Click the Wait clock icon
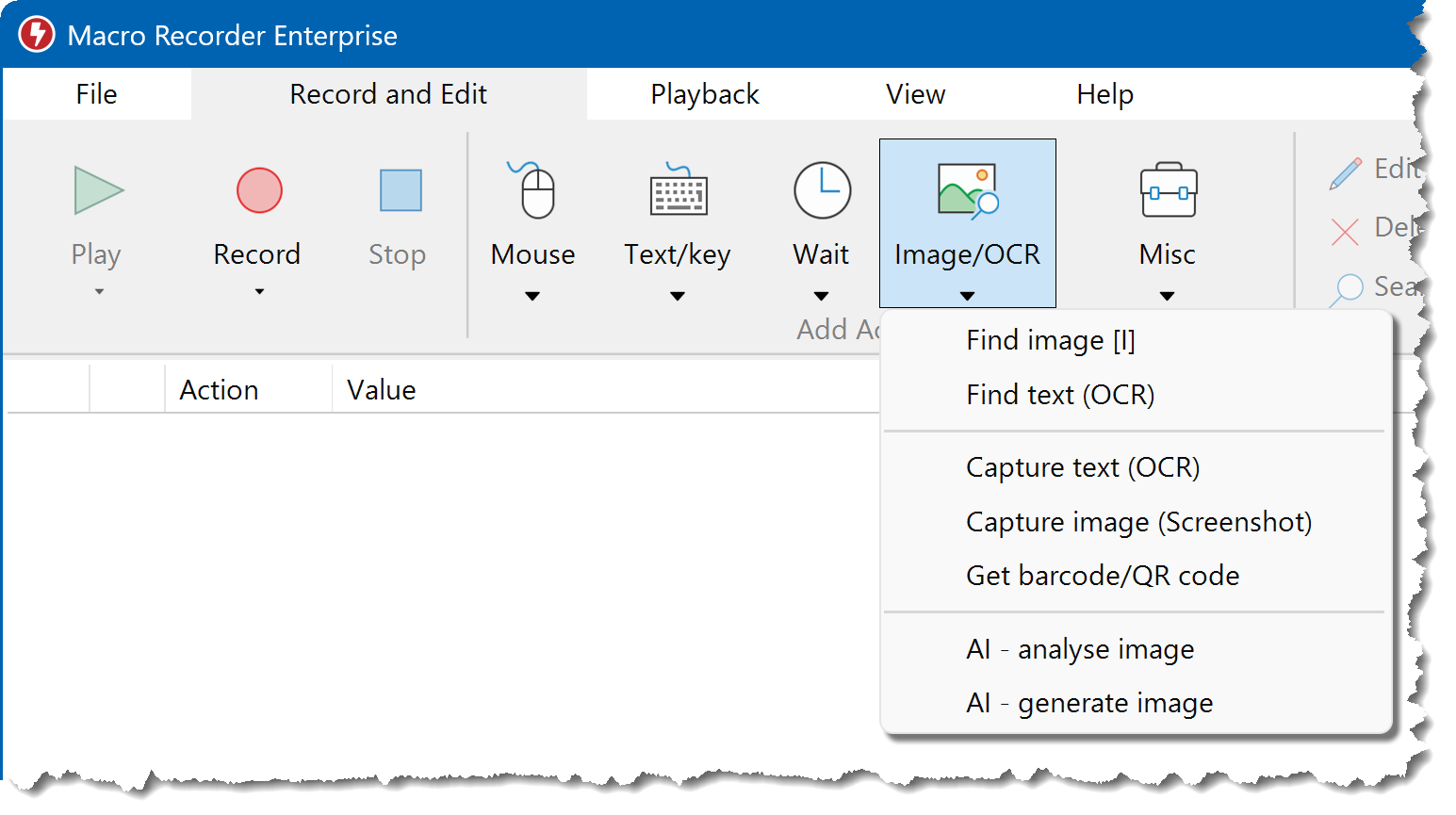This screenshot has height=815, width=1456. tap(822, 190)
